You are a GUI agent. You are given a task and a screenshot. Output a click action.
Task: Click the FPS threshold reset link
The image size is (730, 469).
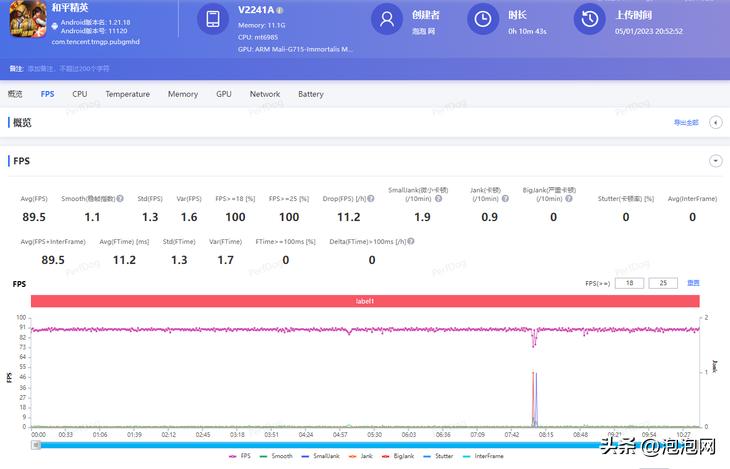[693, 283]
